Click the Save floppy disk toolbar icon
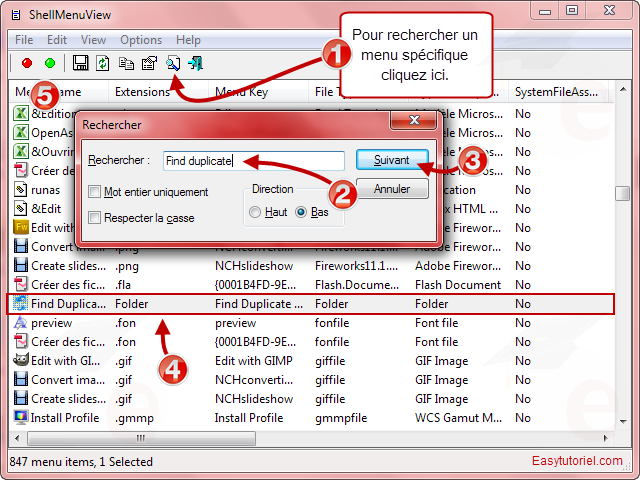The width and height of the screenshot is (640, 480). [80, 63]
